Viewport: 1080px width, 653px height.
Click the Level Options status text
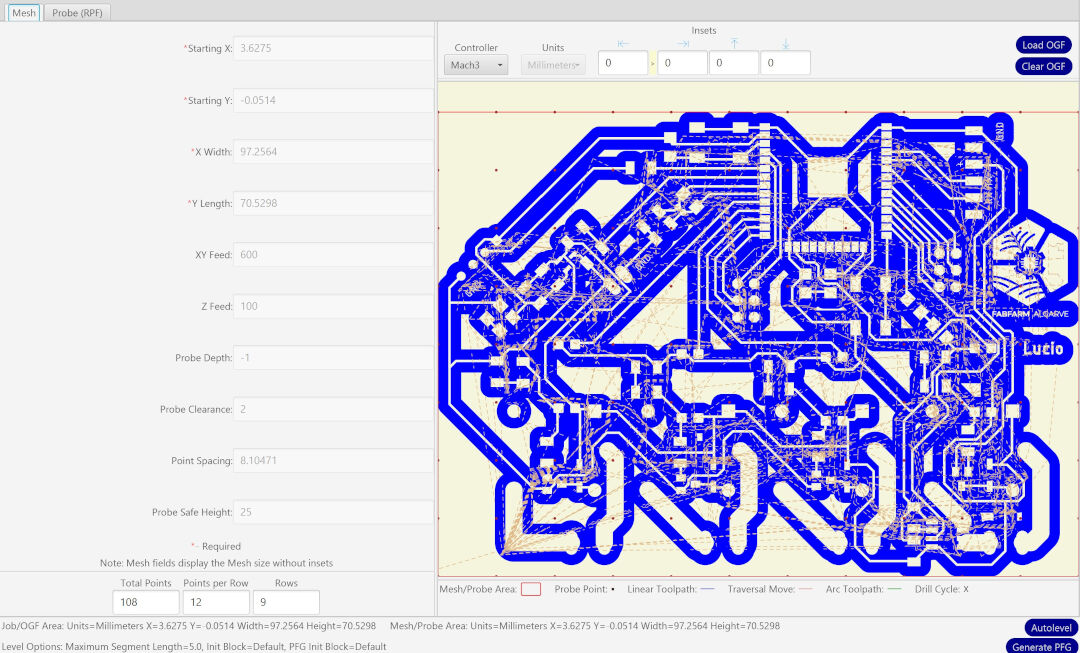click(x=194, y=647)
